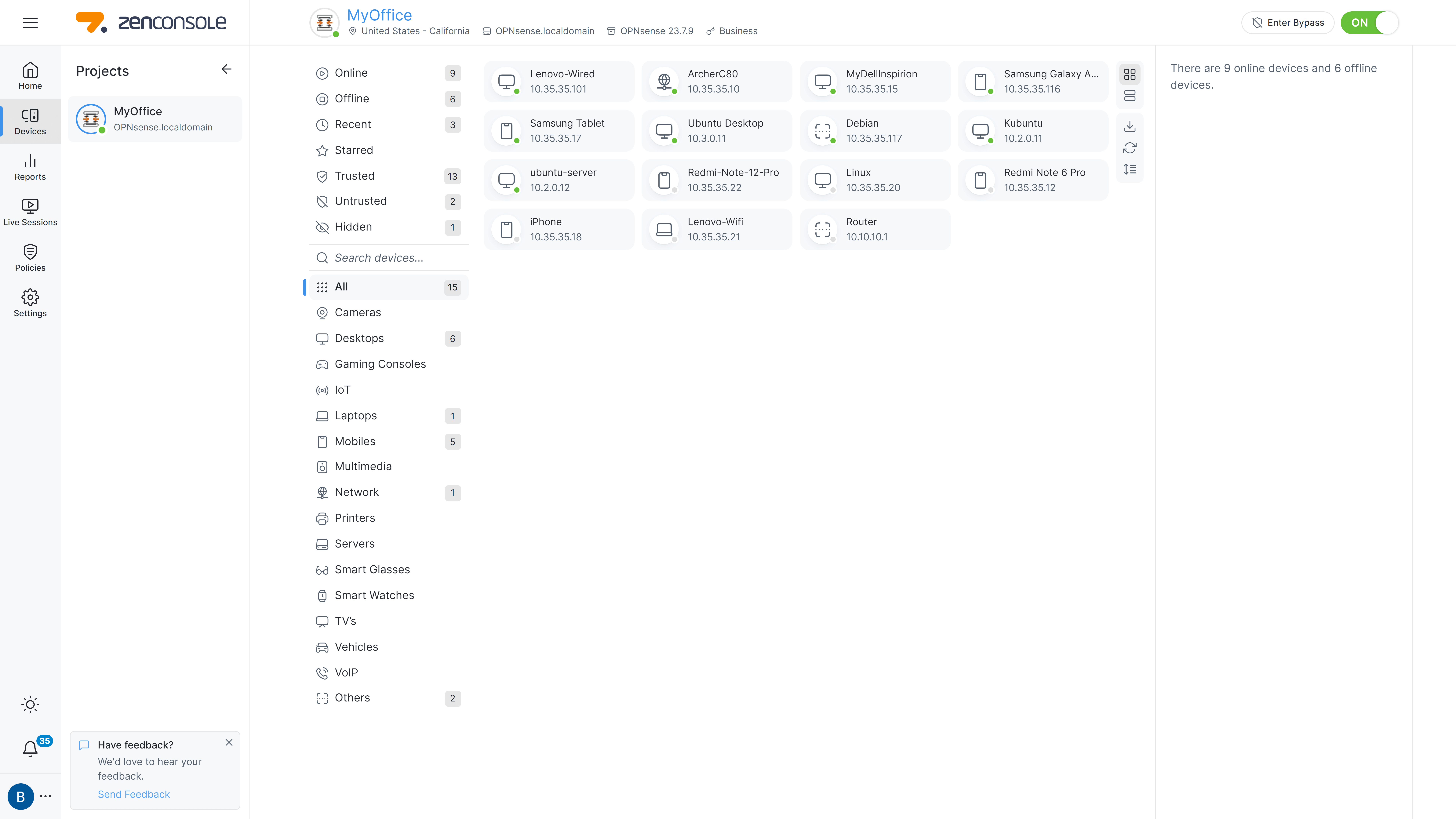Select Smart Watches category

click(389, 596)
